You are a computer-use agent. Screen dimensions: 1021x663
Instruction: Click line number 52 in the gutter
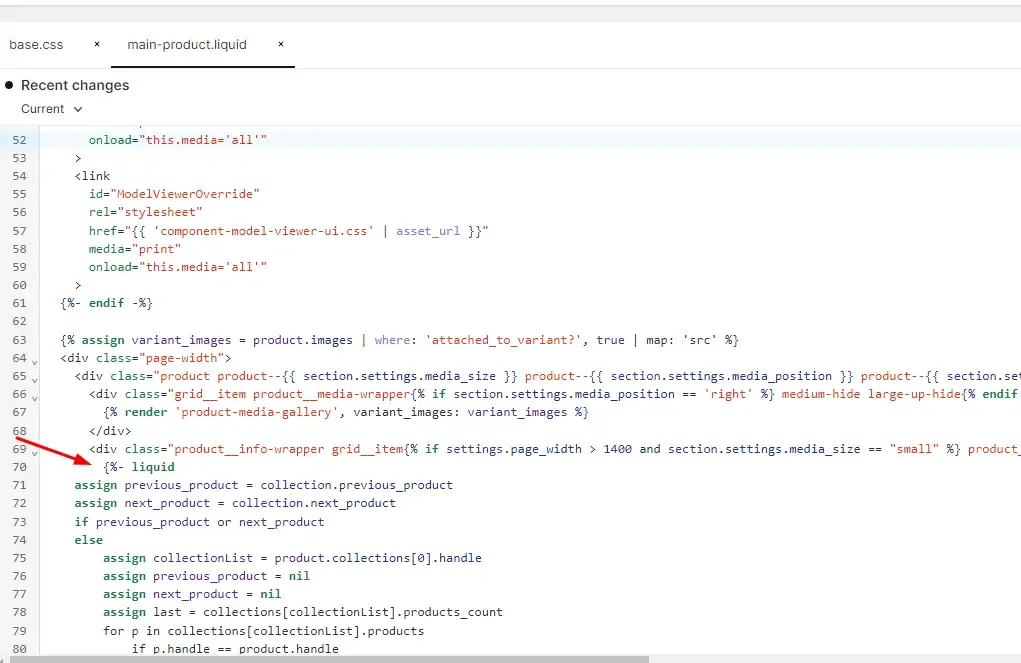pyautogui.click(x=20, y=140)
